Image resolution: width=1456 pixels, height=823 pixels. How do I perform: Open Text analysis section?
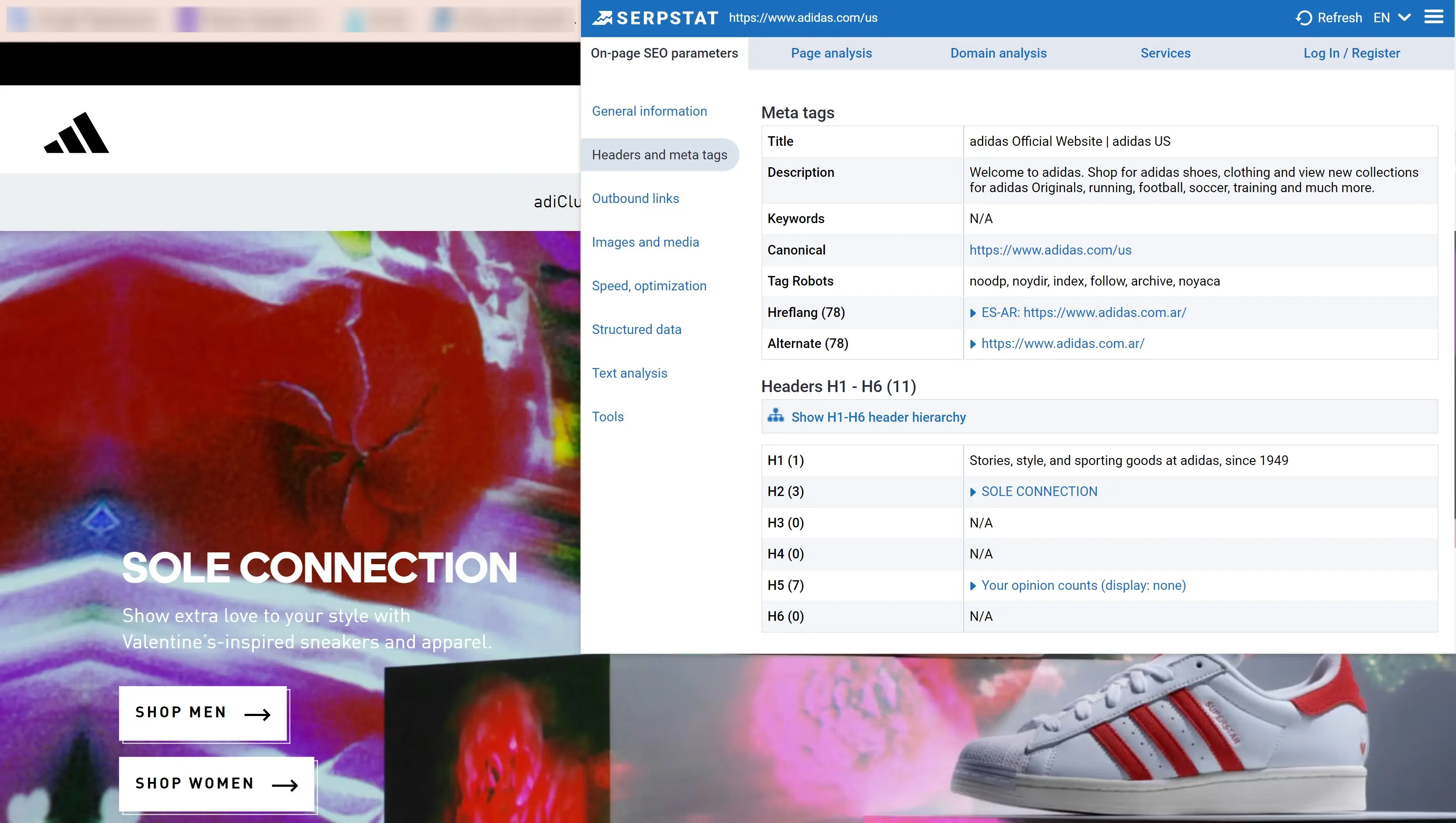pyautogui.click(x=629, y=373)
